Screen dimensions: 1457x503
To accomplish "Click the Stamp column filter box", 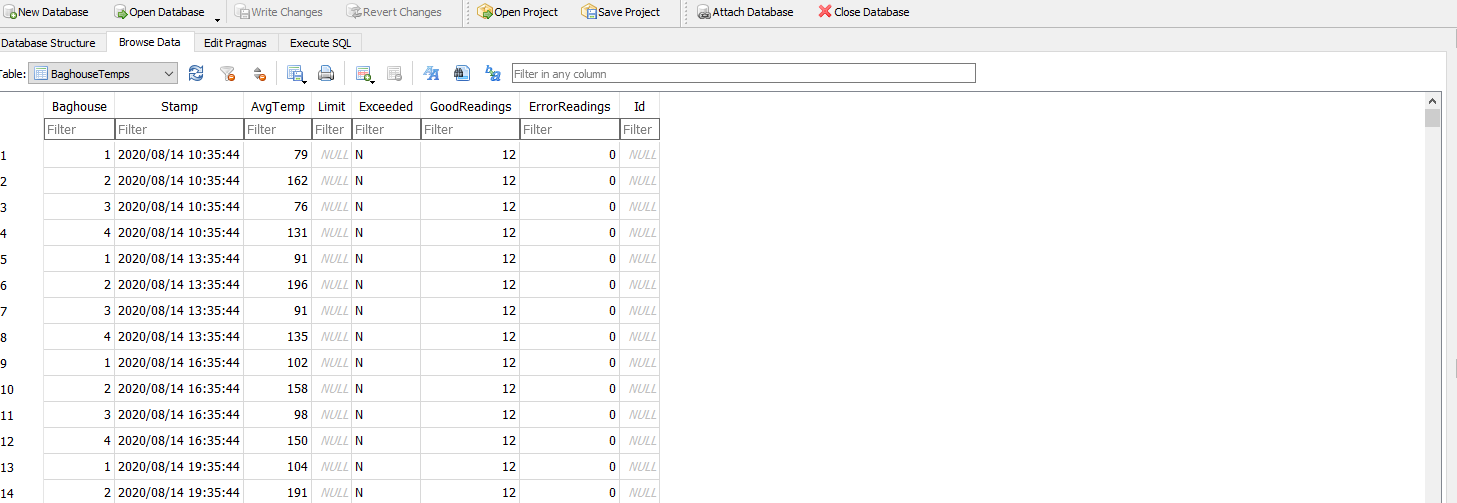I will coord(178,129).
